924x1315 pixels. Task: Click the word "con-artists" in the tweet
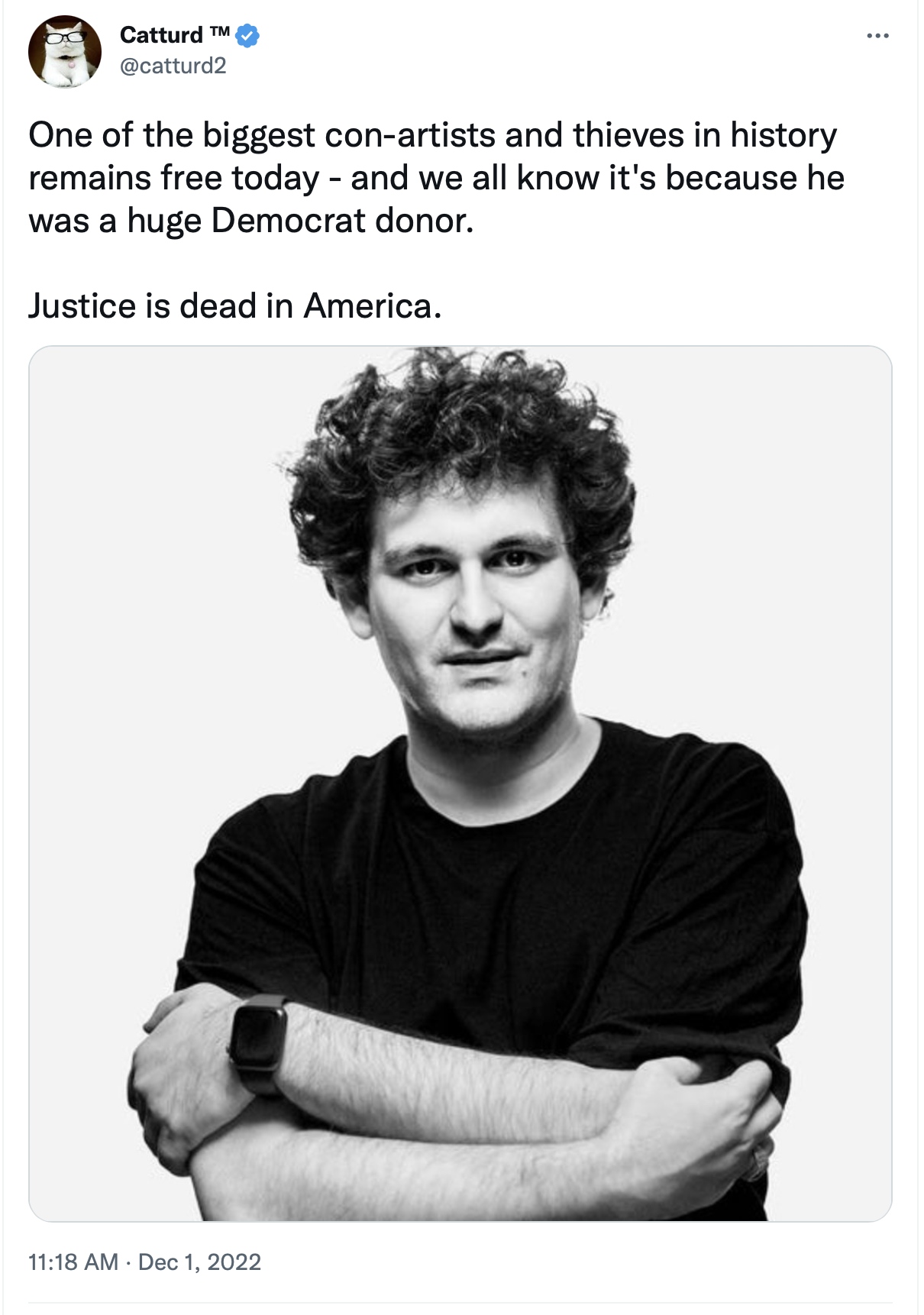[411, 135]
